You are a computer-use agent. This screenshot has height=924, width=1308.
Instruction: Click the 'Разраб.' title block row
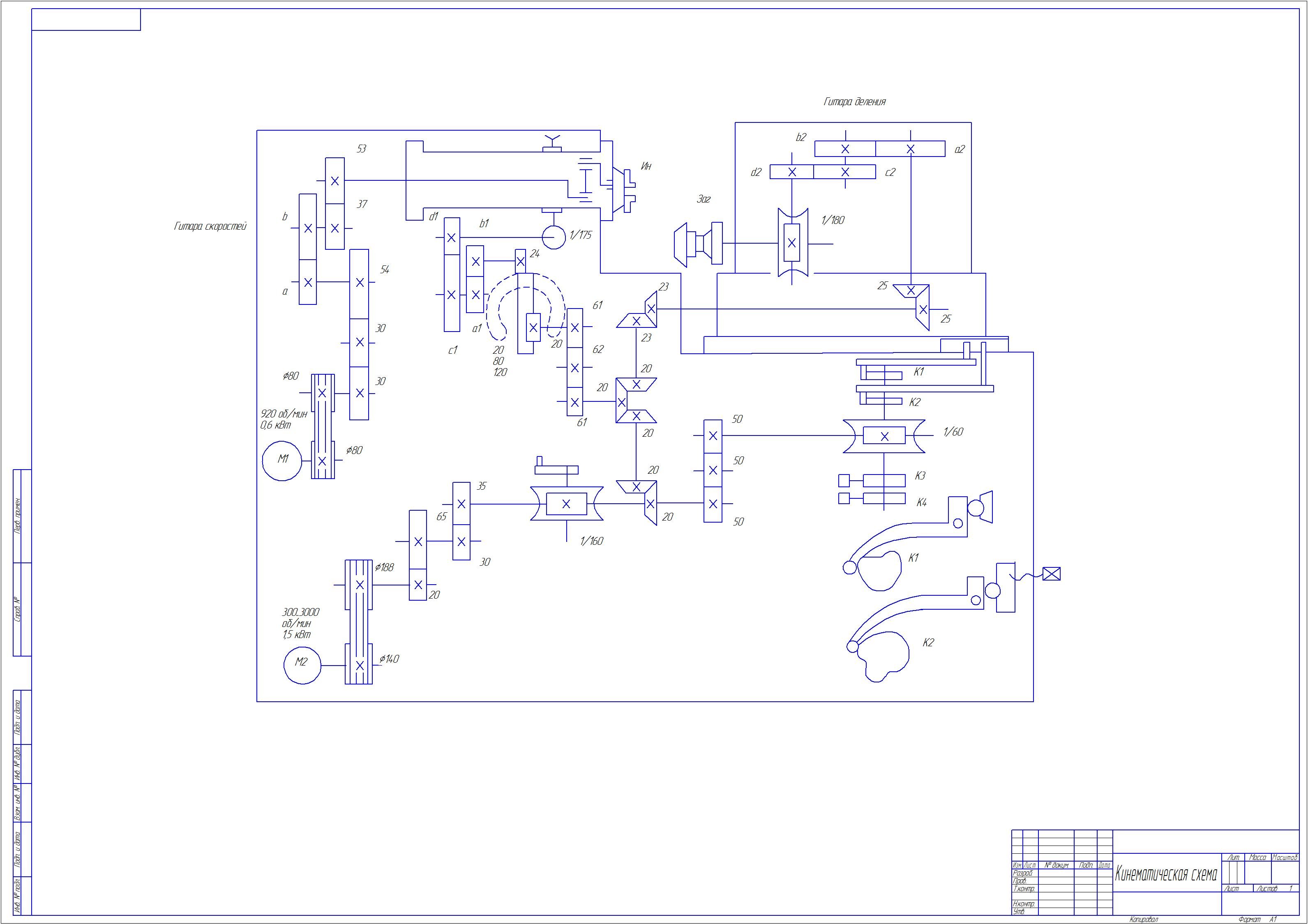pos(1024,873)
